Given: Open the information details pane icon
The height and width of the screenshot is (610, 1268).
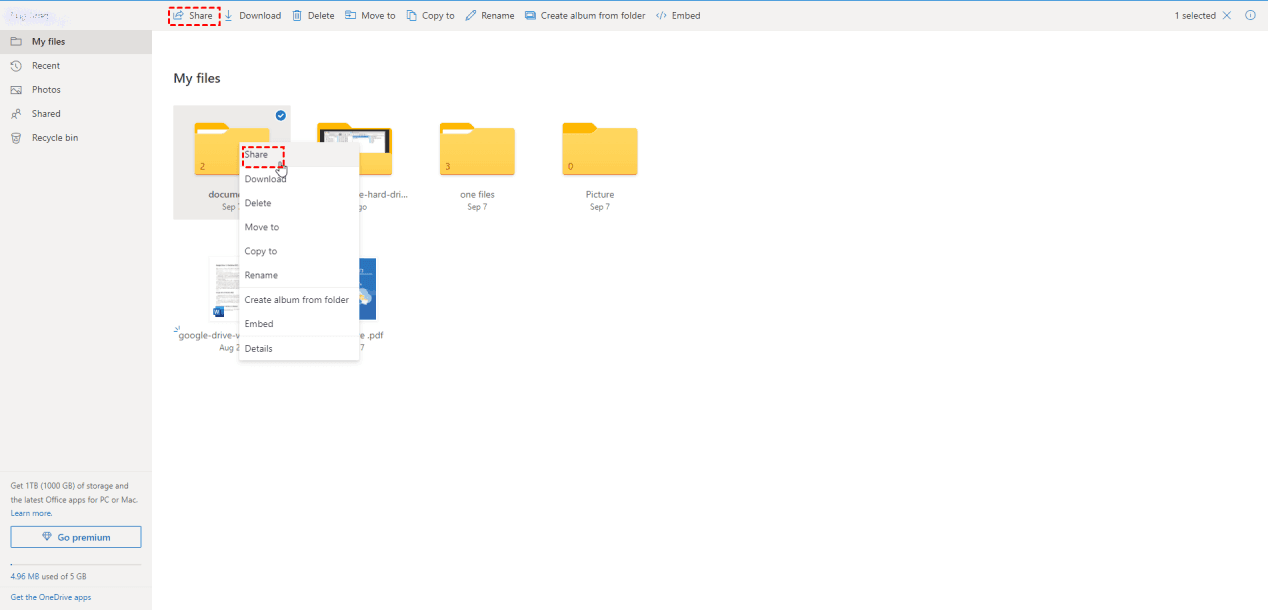Looking at the screenshot, I should pyautogui.click(x=1250, y=16).
